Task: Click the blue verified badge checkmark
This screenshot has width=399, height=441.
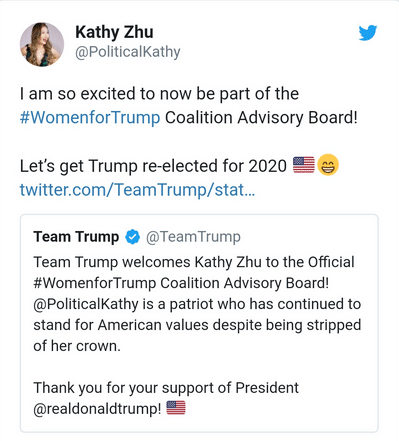Action: click(133, 237)
